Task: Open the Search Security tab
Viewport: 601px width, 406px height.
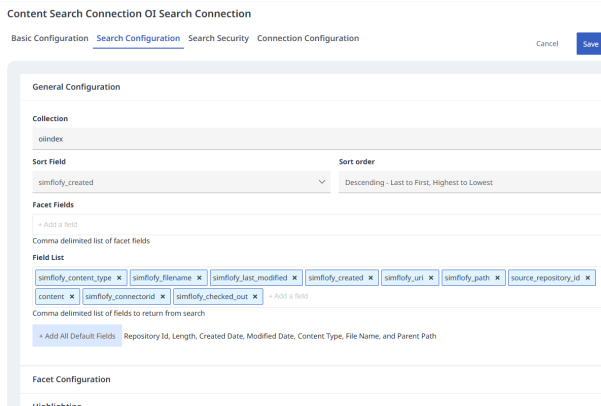Action: click(218, 39)
